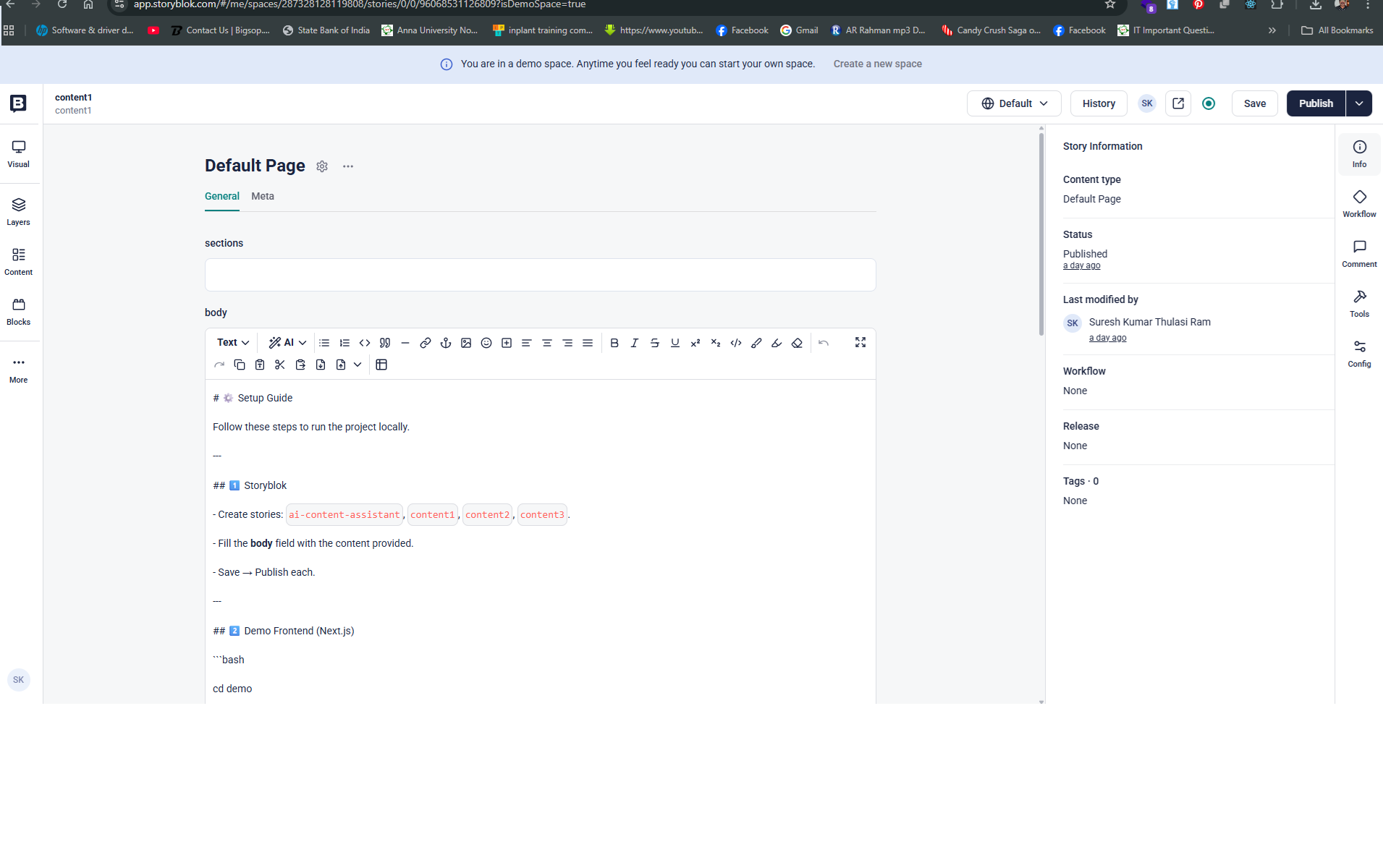Open the three-dot menu beside Default Page

click(348, 166)
